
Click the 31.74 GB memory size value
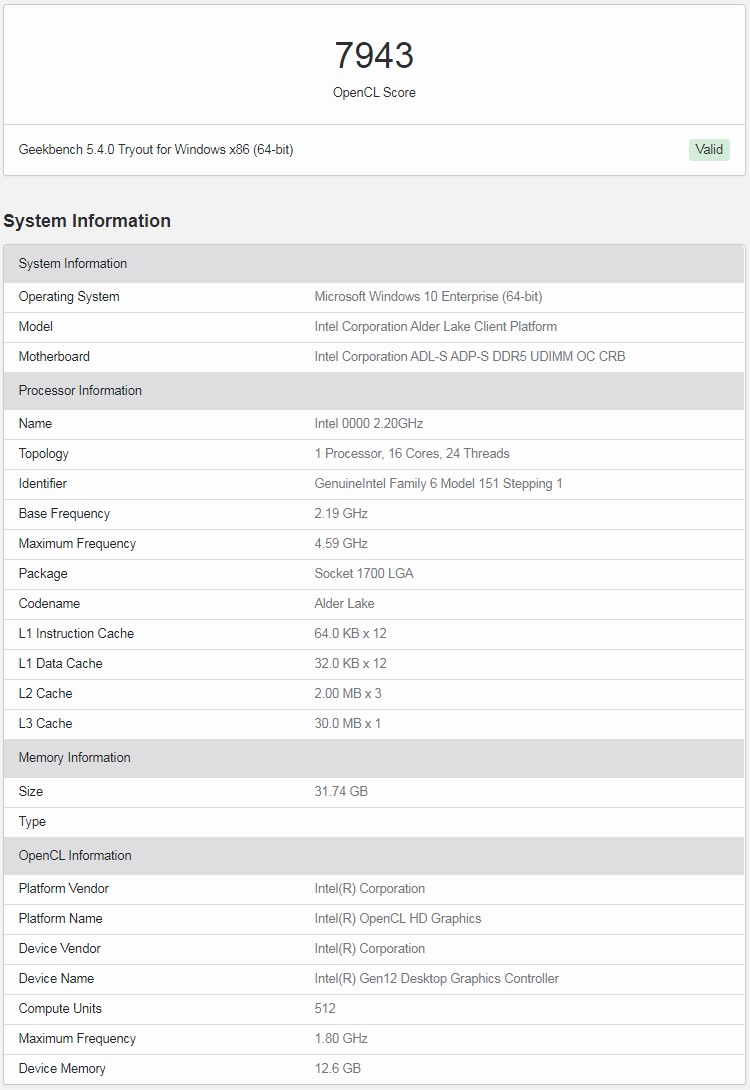coord(341,792)
